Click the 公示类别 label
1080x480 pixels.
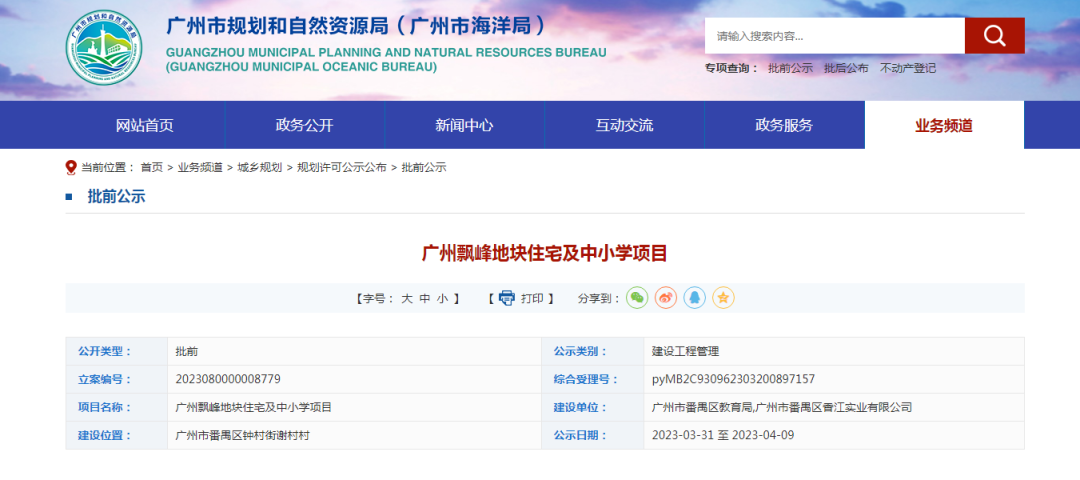pos(580,351)
